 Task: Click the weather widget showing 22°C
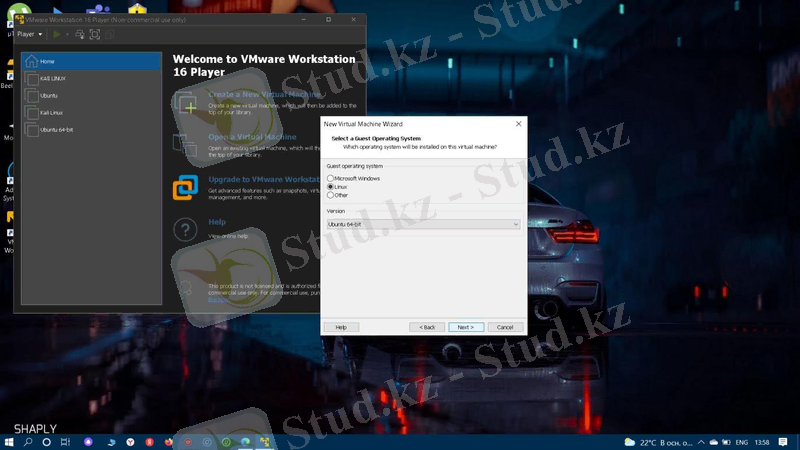click(658, 442)
